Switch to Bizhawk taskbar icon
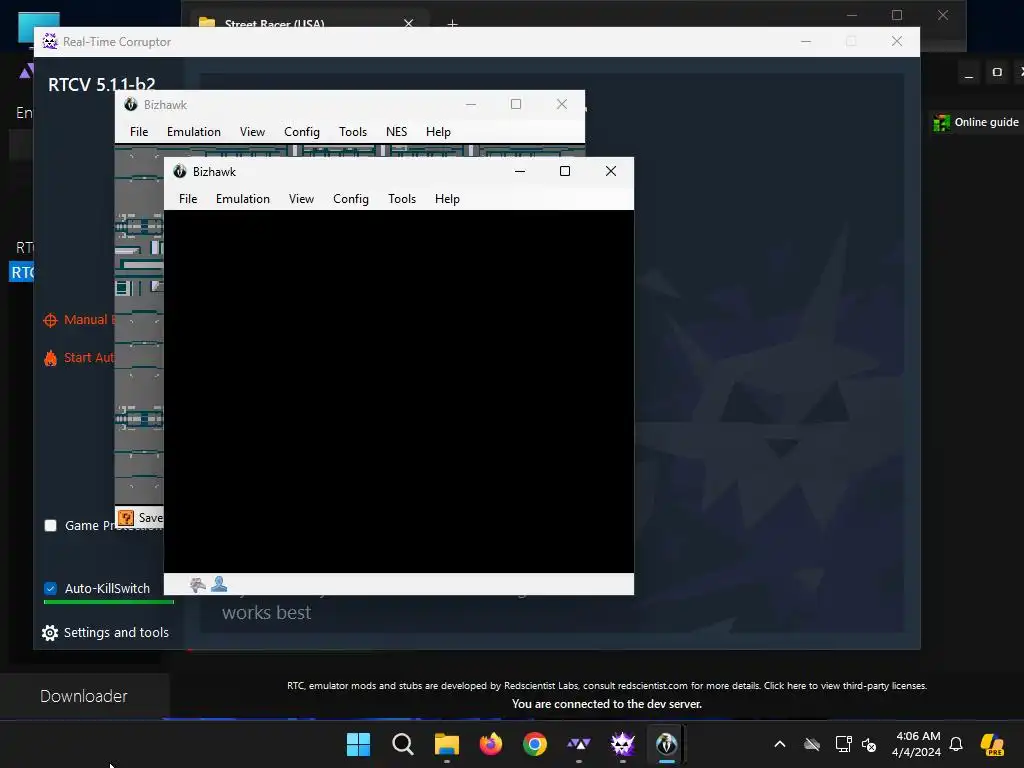 [x=667, y=744]
